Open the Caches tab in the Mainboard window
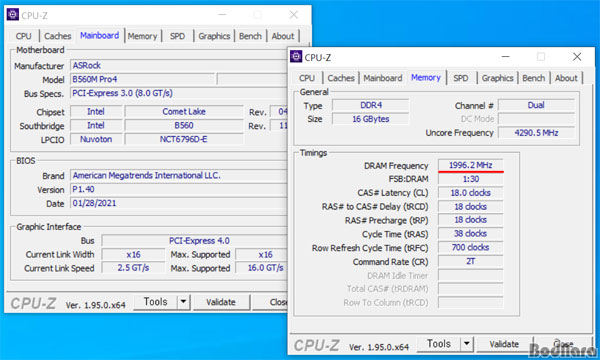600x360 pixels. coord(57,36)
